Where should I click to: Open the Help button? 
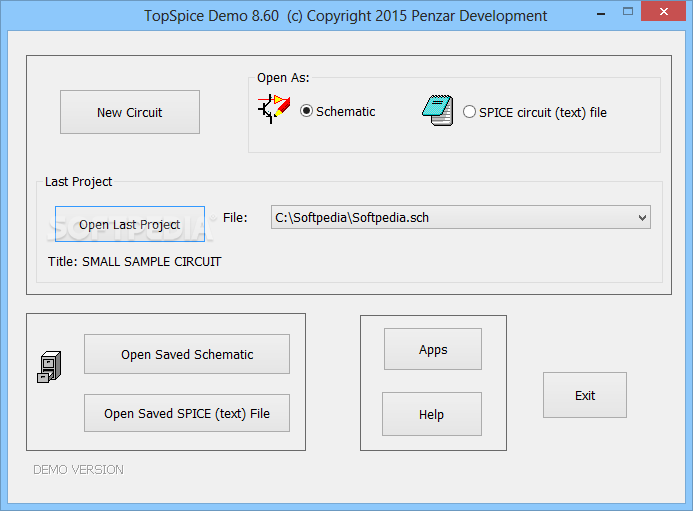[432, 414]
